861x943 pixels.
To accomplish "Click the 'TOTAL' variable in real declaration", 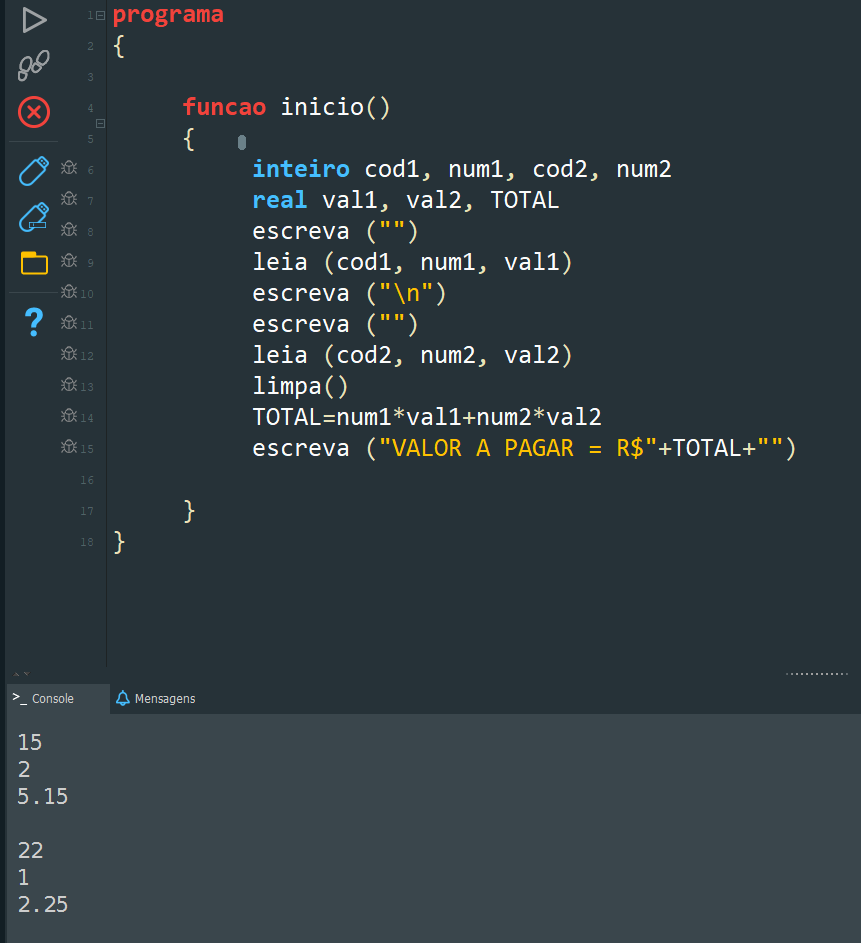I will click(525, 200).
